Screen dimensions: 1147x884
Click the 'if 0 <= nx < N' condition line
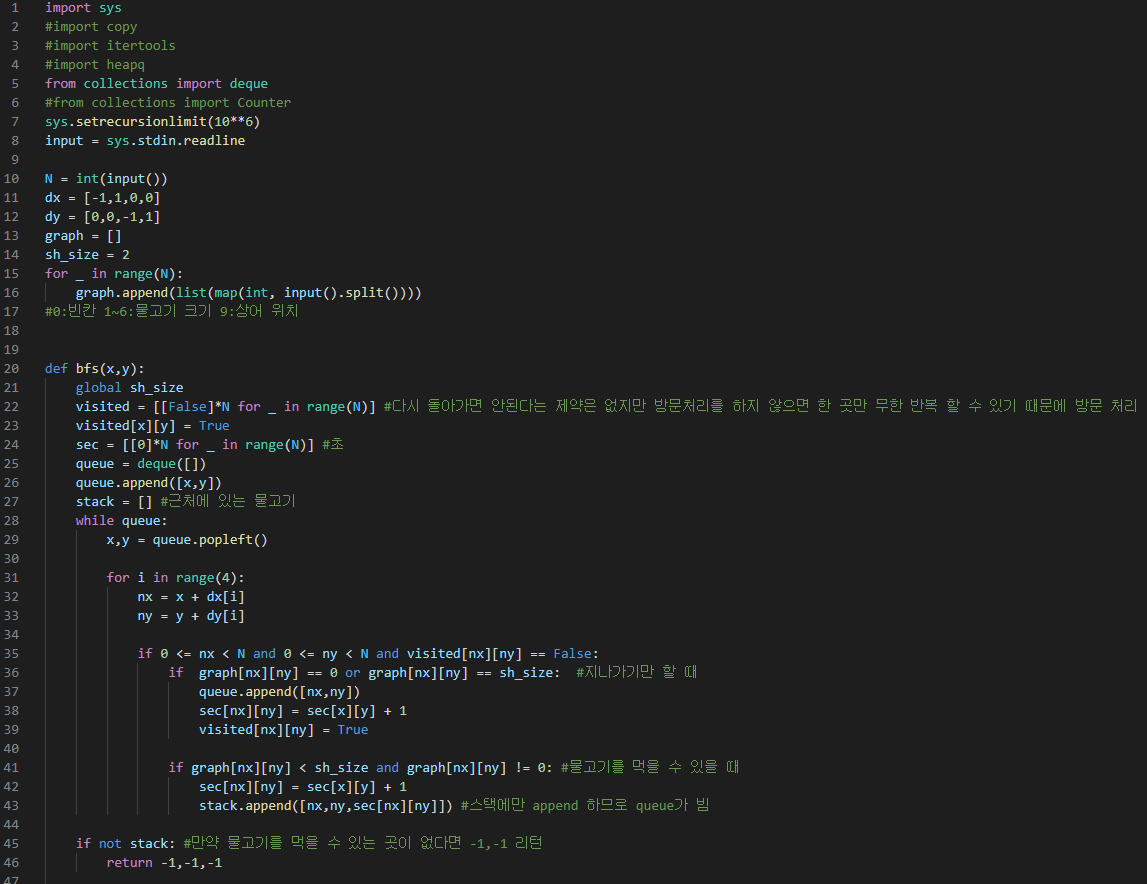point(368,654)
